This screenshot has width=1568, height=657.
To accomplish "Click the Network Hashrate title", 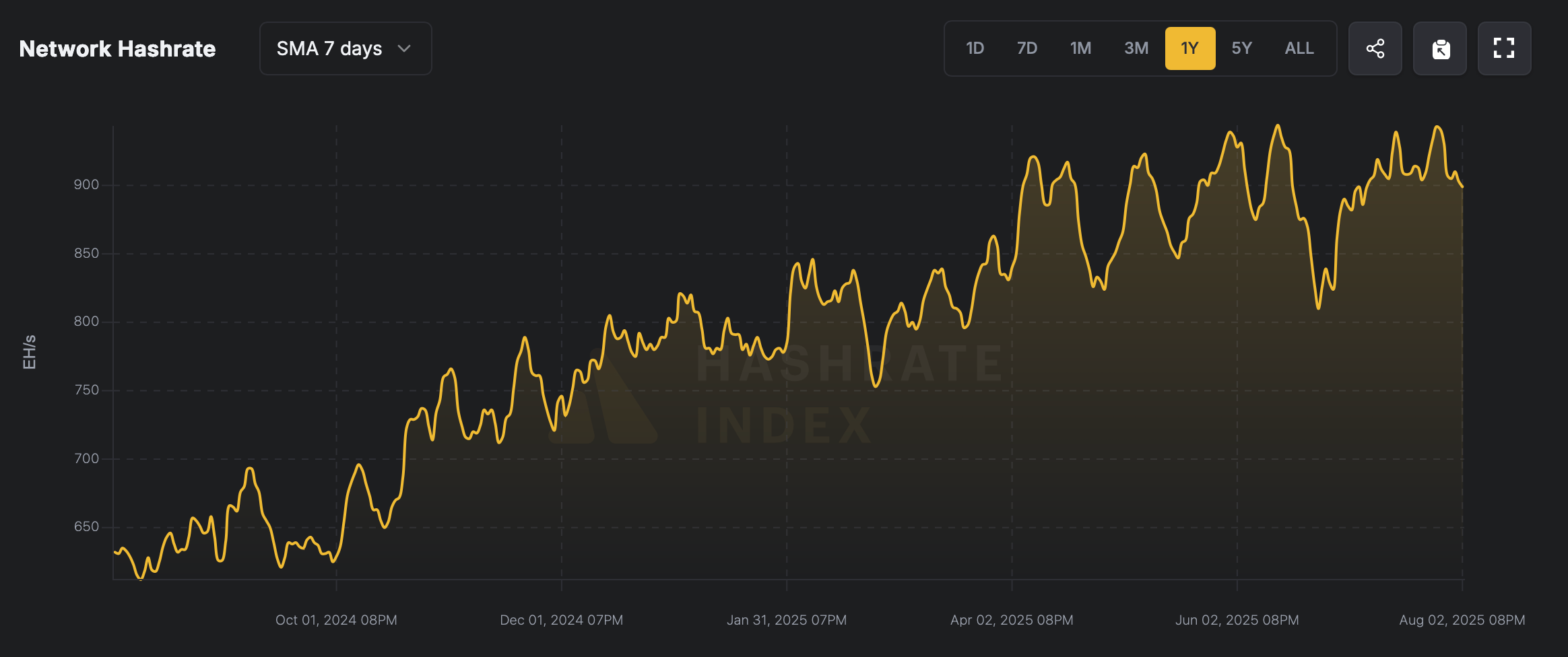I will coord(117,48).
